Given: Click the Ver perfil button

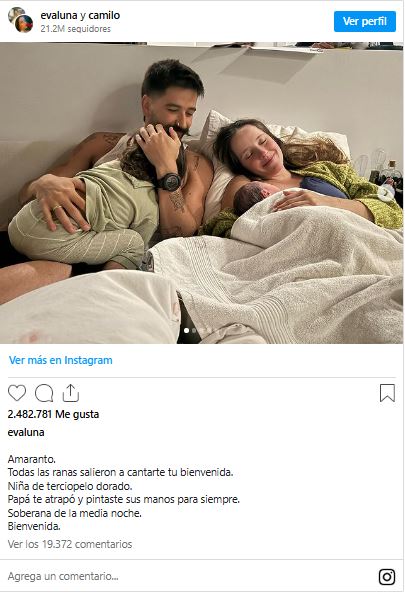Looking at the screenshot, I should click(365, 21).
